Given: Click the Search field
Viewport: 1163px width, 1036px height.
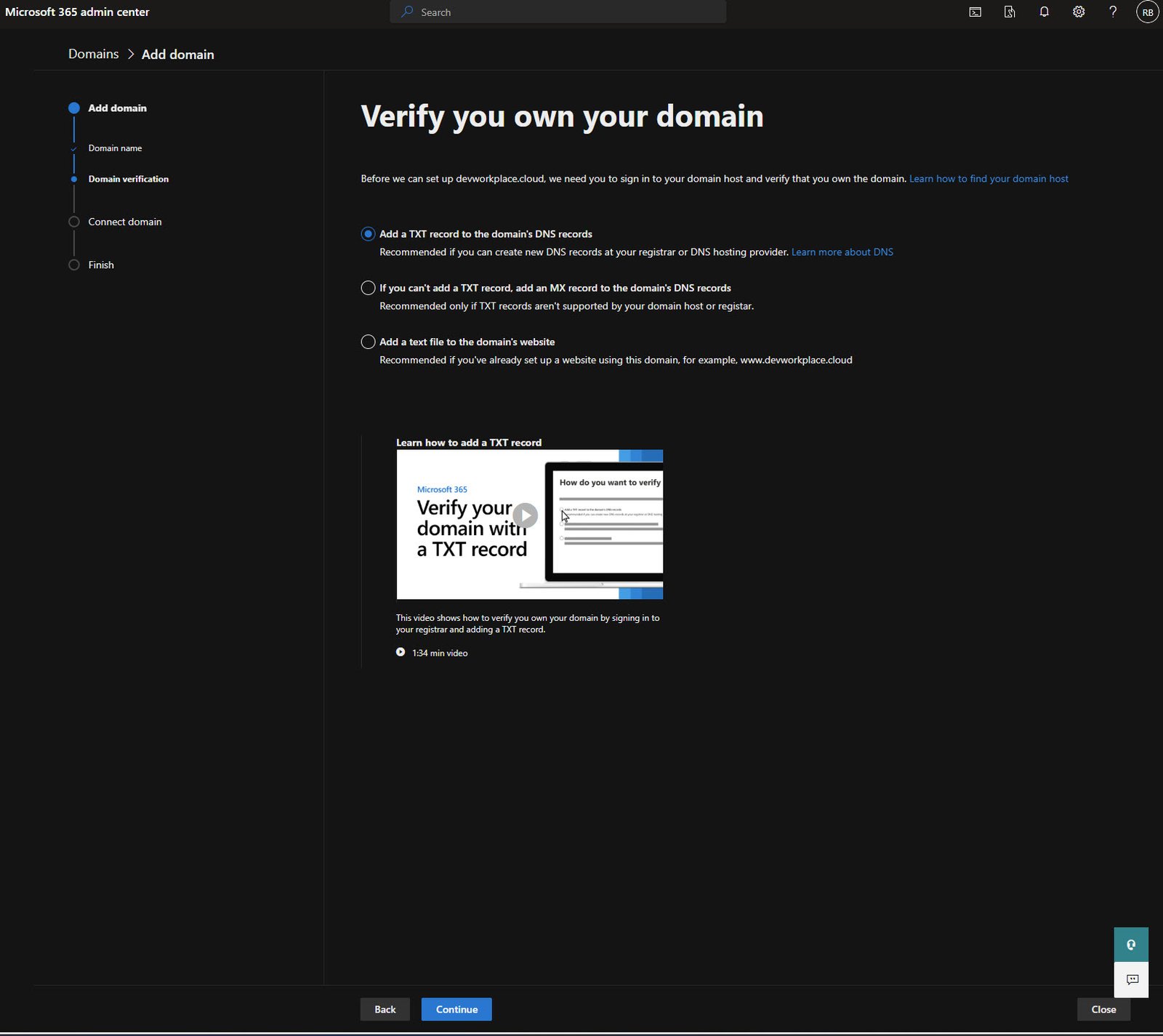Looking at the screenshot, I should tap(558, 12).
